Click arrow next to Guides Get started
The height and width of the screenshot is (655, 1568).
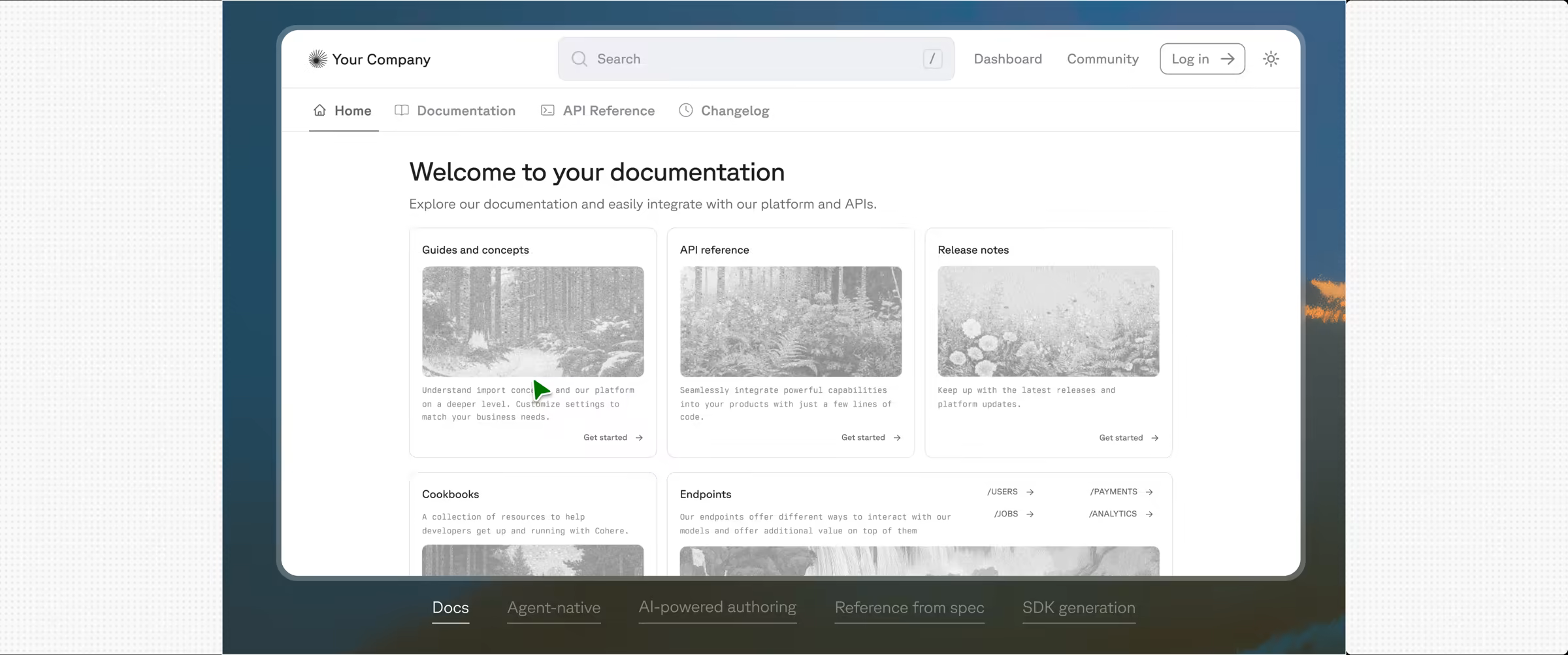click(x=639, y=438)
